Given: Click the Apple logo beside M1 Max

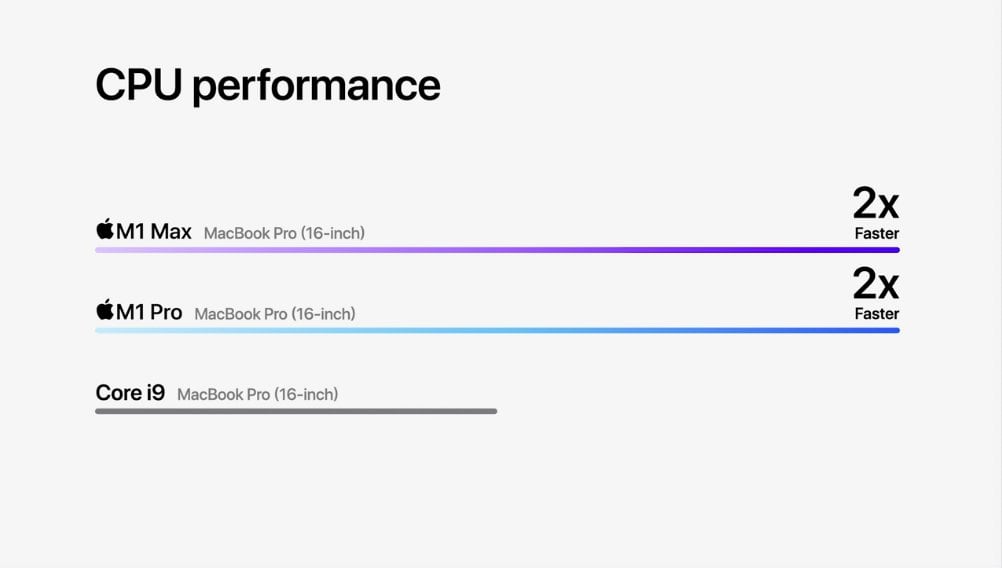Looking at the screenshot, I should point(104,230).
